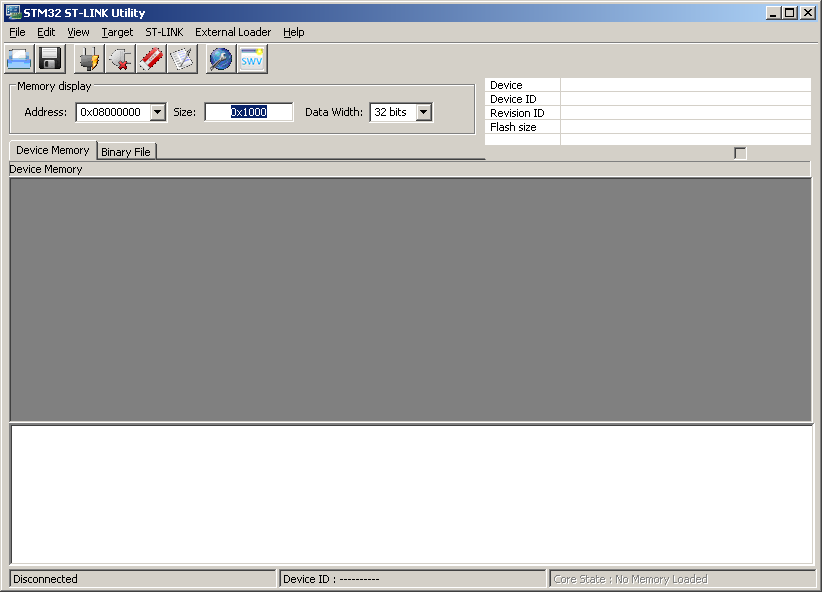
Task: Expand the Data Width dropdown
Action: tap(423, 112)
